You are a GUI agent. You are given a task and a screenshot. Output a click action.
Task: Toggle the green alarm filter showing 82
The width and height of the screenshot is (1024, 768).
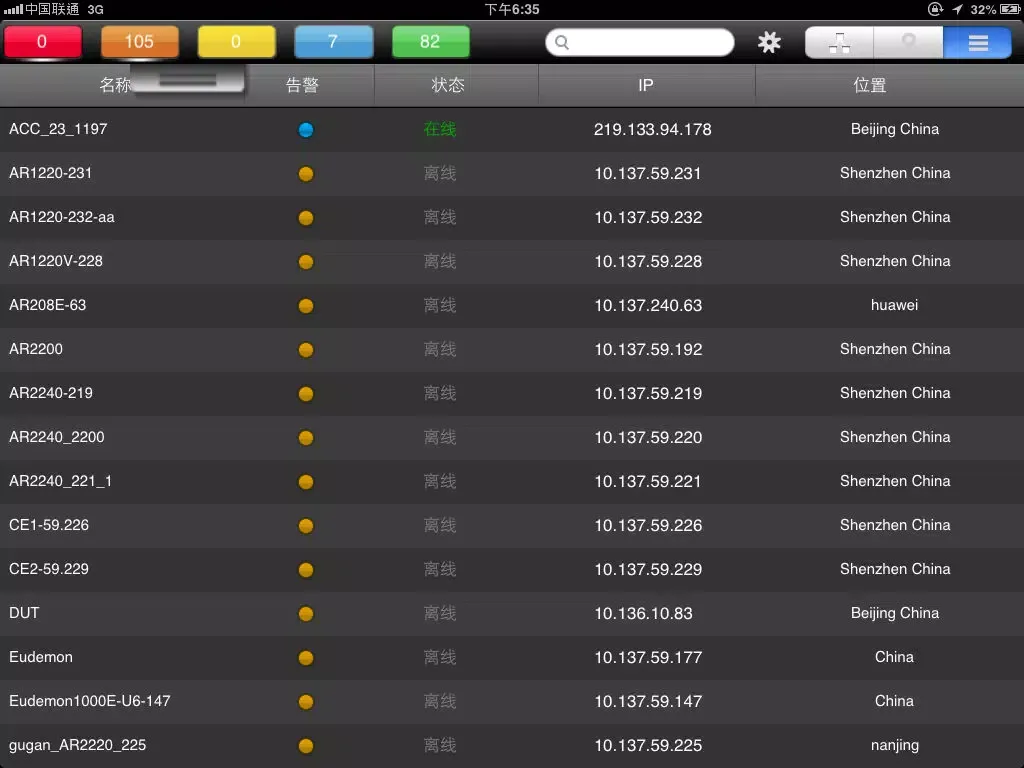tap(430, 42)
